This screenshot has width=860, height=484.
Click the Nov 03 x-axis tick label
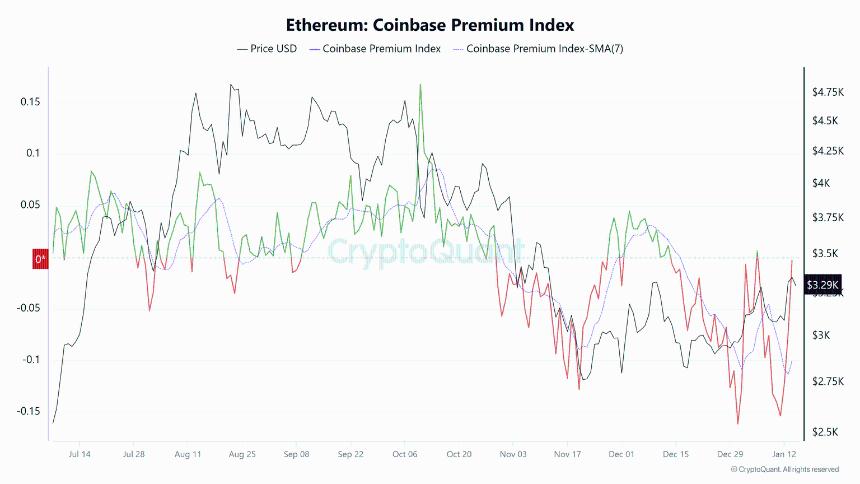point(513,453)
